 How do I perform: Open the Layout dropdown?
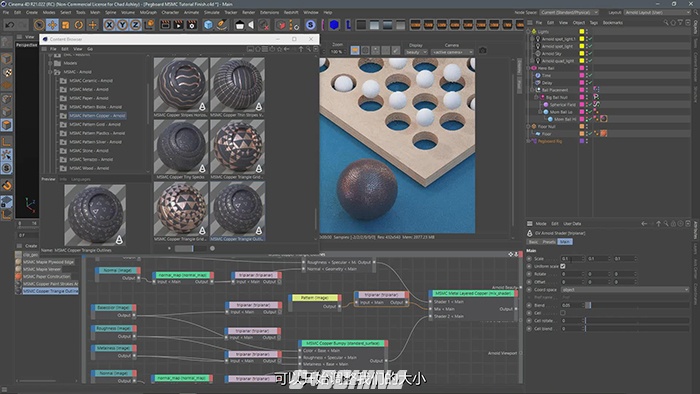tap(658, 12)
